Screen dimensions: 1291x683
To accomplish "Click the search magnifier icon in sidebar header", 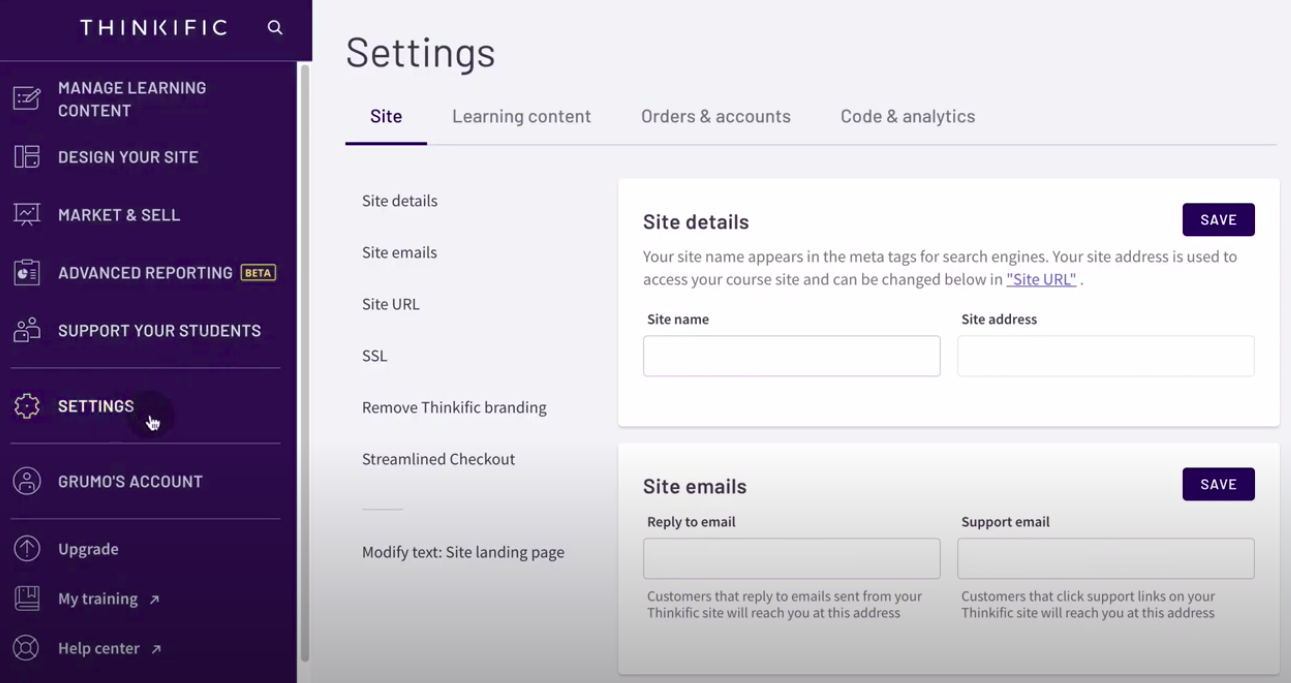I will tap(275, 28).
